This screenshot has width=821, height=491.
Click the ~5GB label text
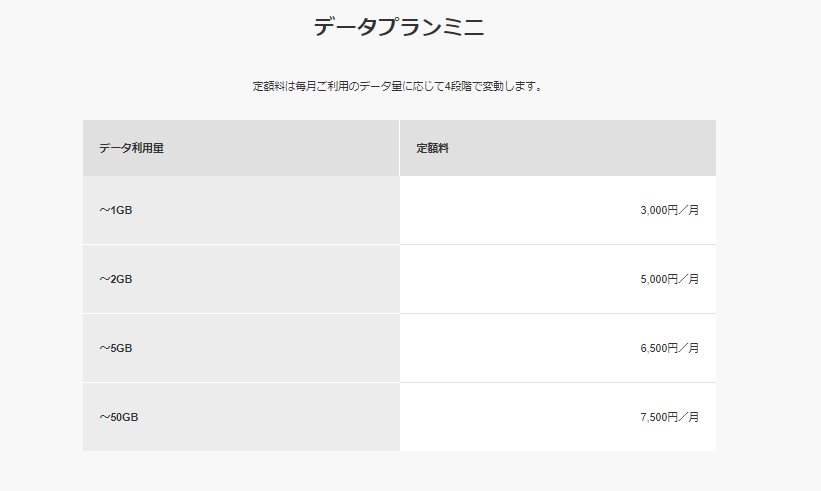(116, 349)
